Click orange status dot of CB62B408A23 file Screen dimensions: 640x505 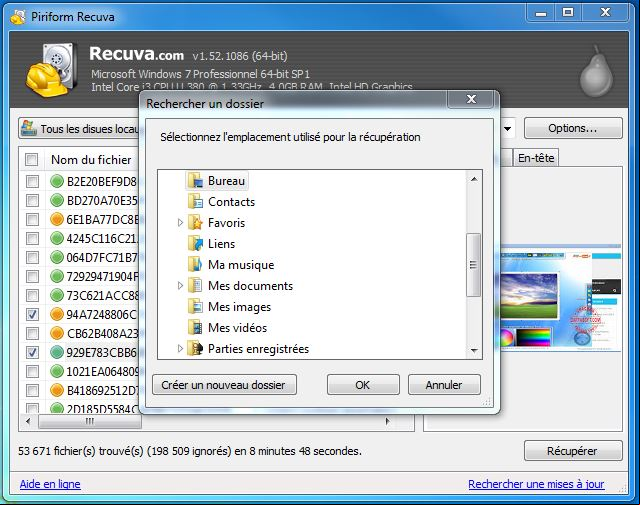pyautogui.click(x=57, y=333)
